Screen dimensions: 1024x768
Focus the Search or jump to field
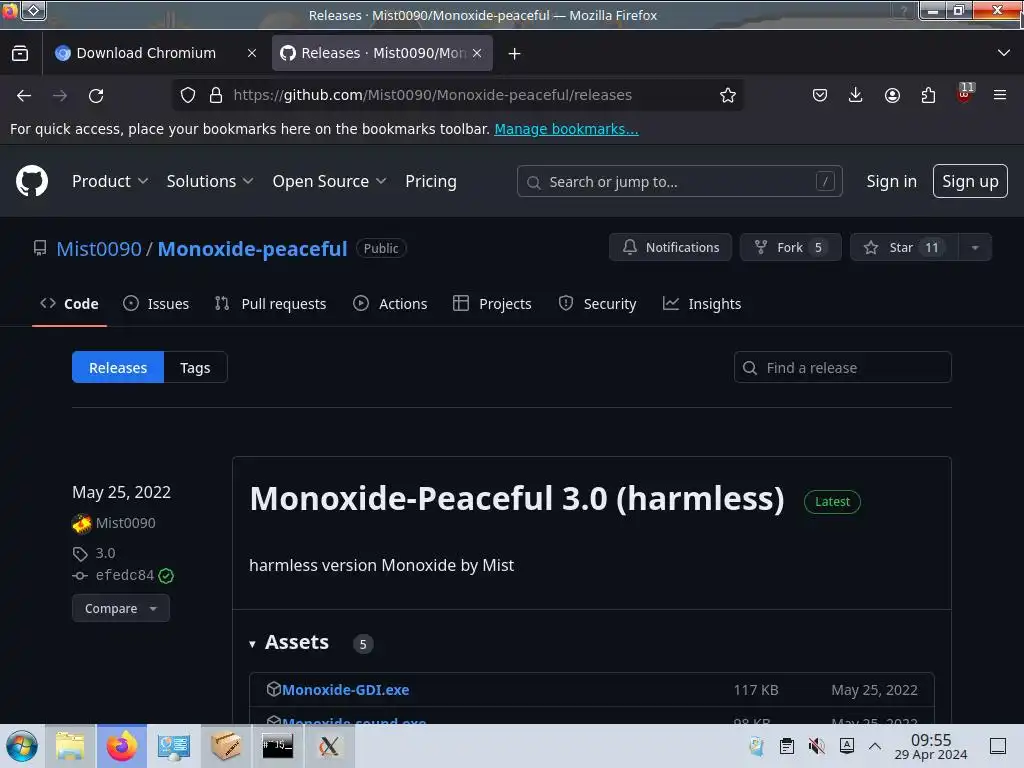tap(679, 182)
